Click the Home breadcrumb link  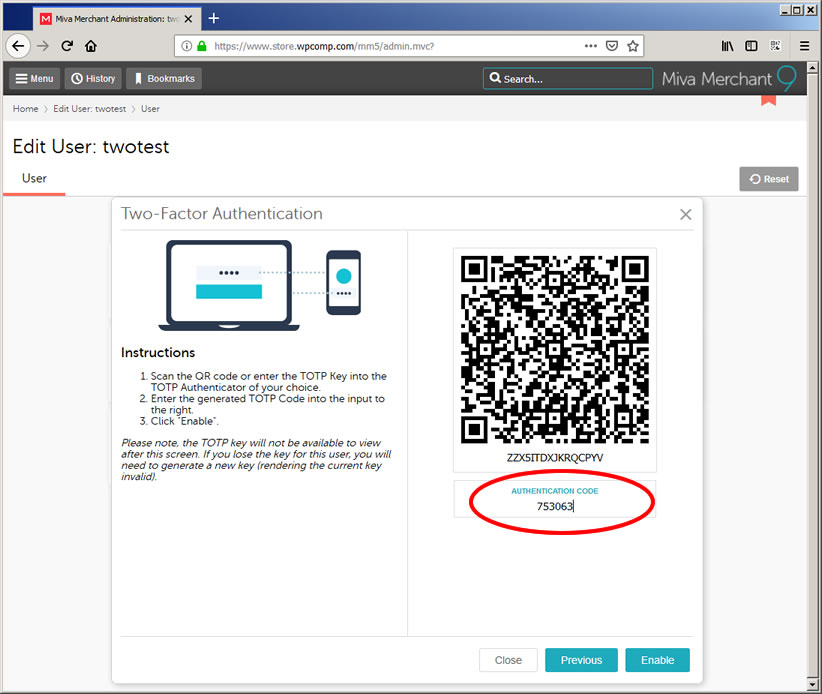pyautogui.click(x=25, y=109)
